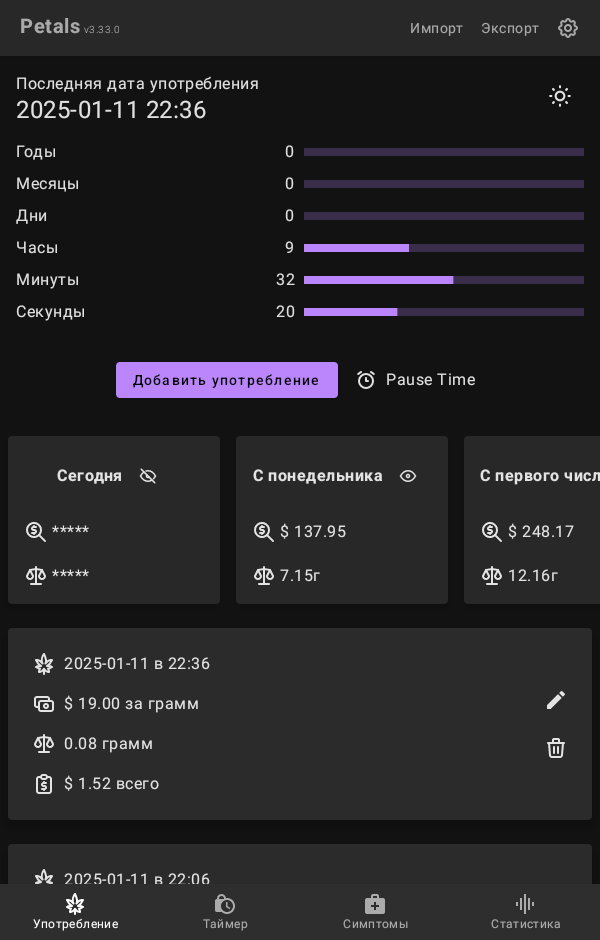The width and height of the screenshot is (600, 940).
Task: Click the Pause Time alarm clock icon
Action: click(366, 380)
